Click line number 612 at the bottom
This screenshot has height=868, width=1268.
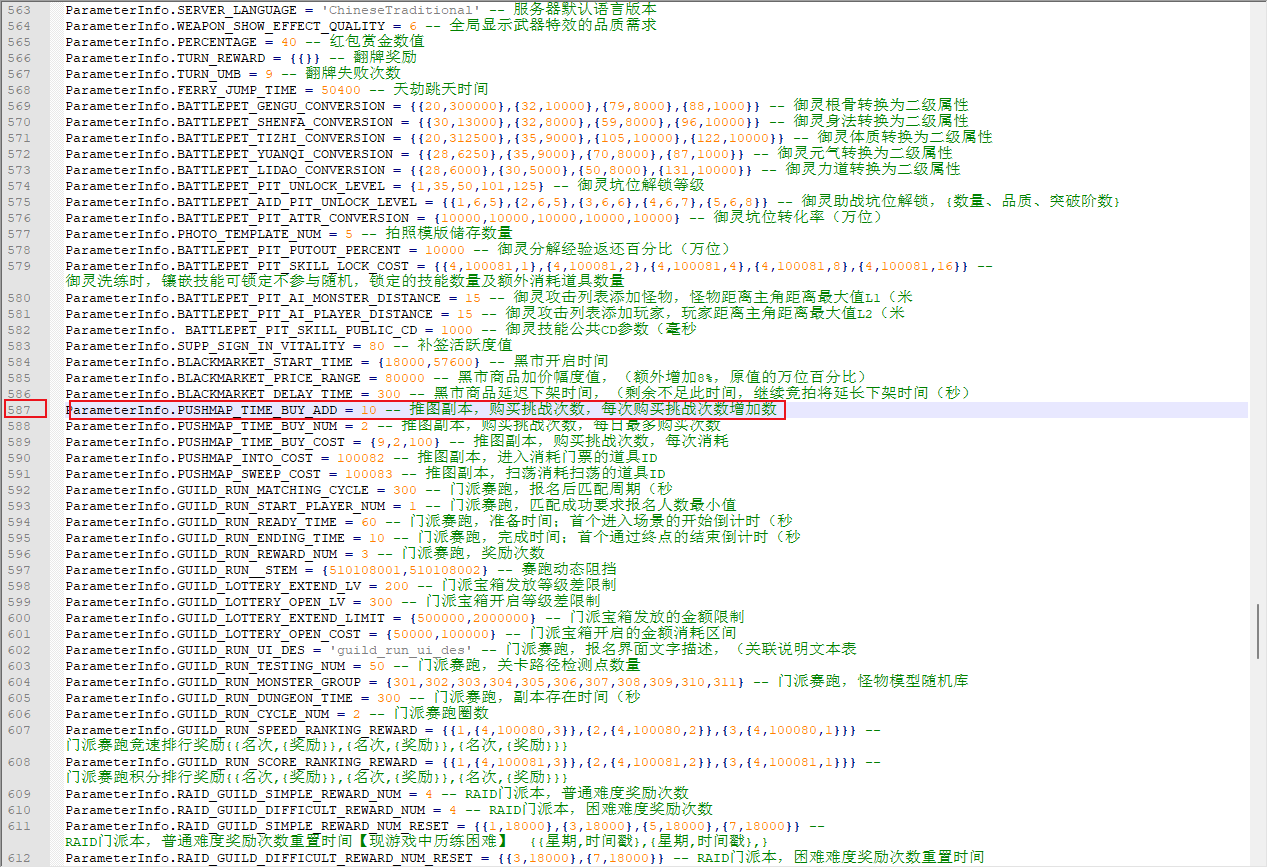click(19, 858)
